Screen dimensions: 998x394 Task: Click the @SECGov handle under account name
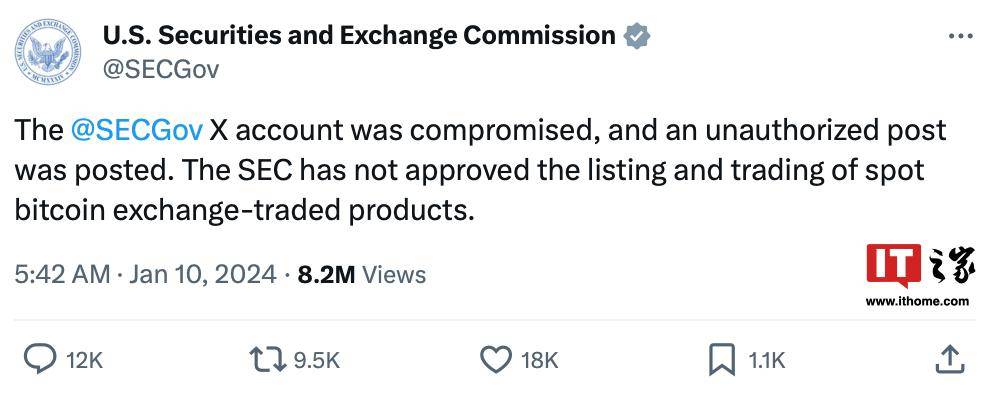[x=160, y=69]
